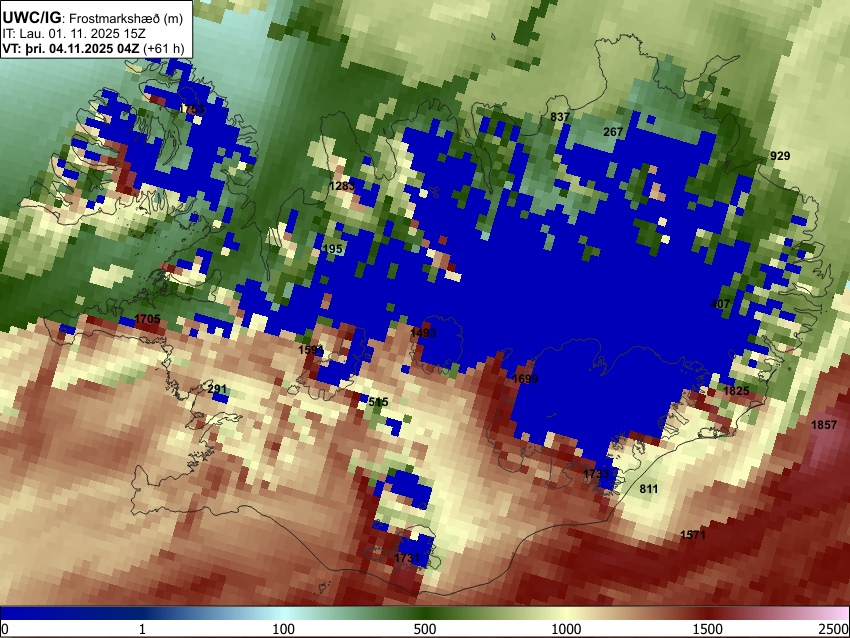Select the '100' tick label on the legend
Viewport: 850px width, 638px height.
pos(284,629)
